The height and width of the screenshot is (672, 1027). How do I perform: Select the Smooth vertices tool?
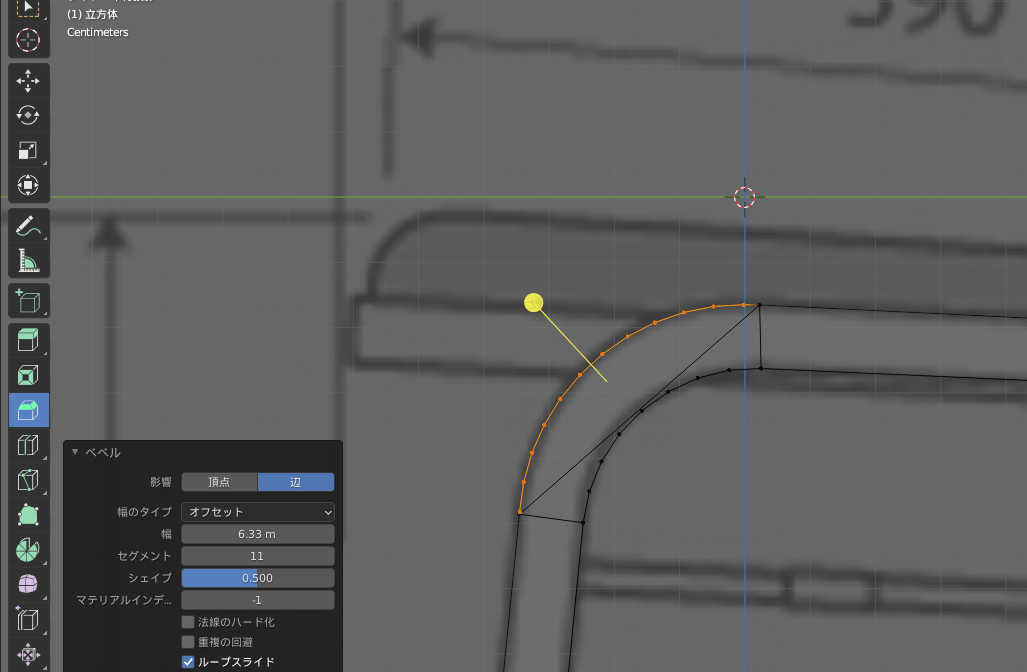tap(28, 584)
